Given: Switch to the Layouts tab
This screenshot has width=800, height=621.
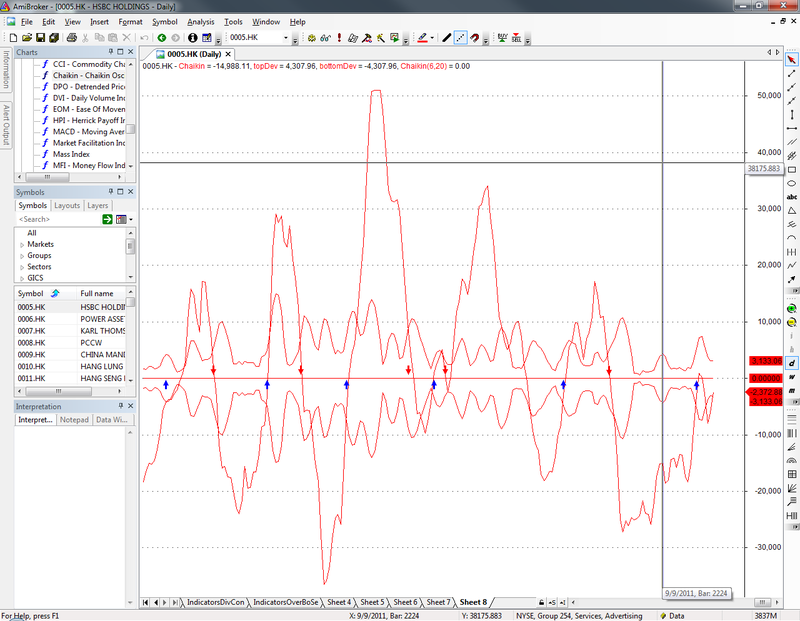Looking at the screenshot, I should (67, 206).
